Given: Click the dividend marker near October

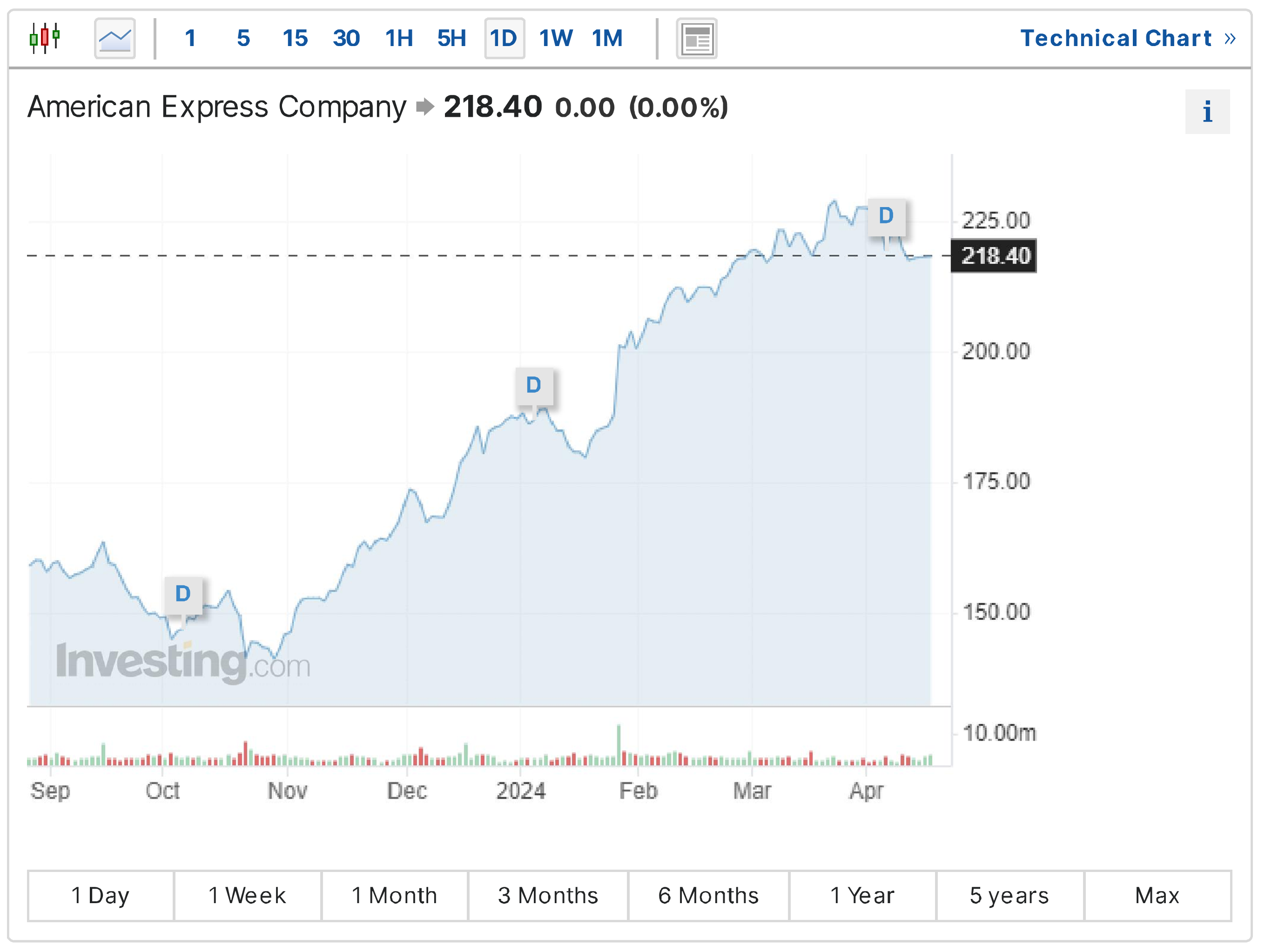Looking at the screenshot, I should tap(183, 594).
